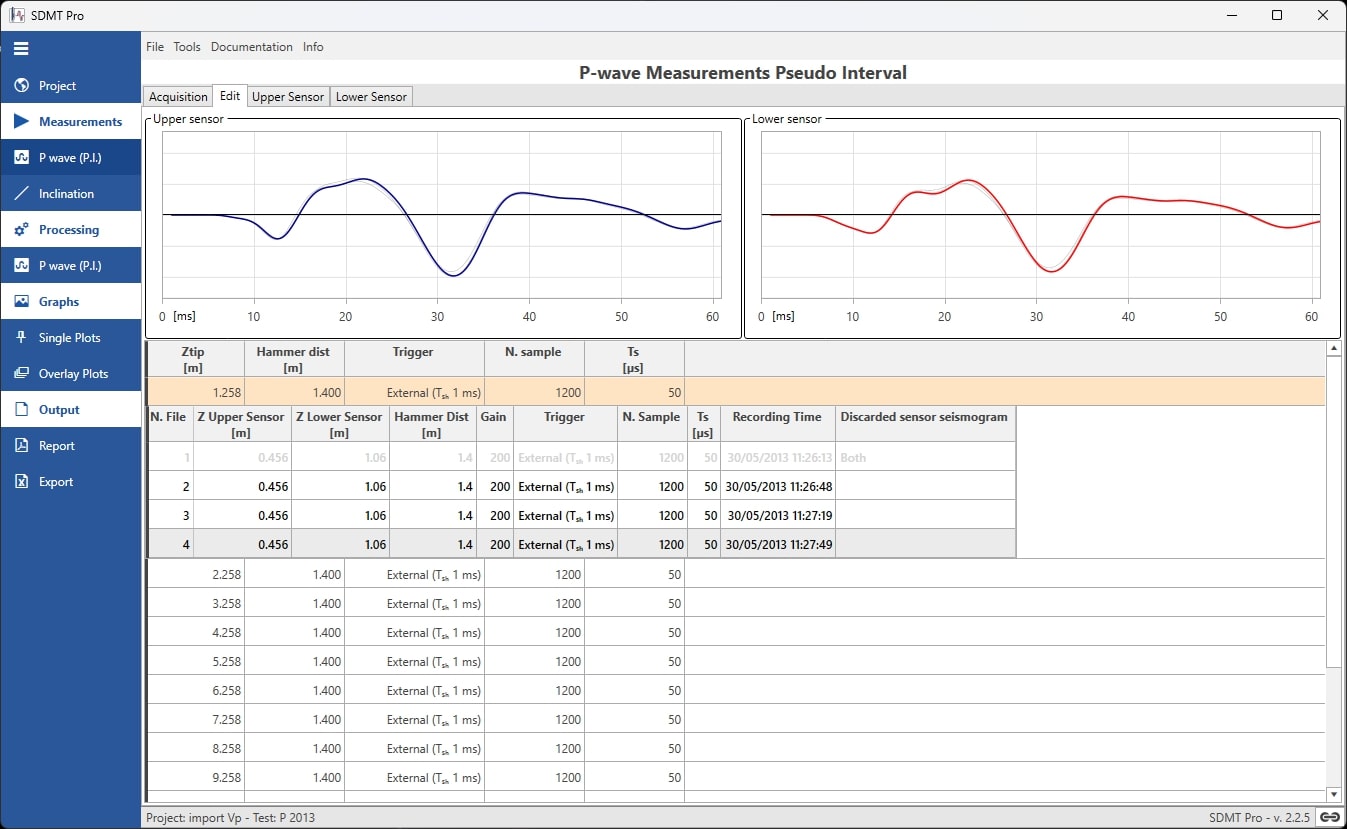
Task: Click the Recording Time column header
Action: pyautogui.click(x=777, y=424)
